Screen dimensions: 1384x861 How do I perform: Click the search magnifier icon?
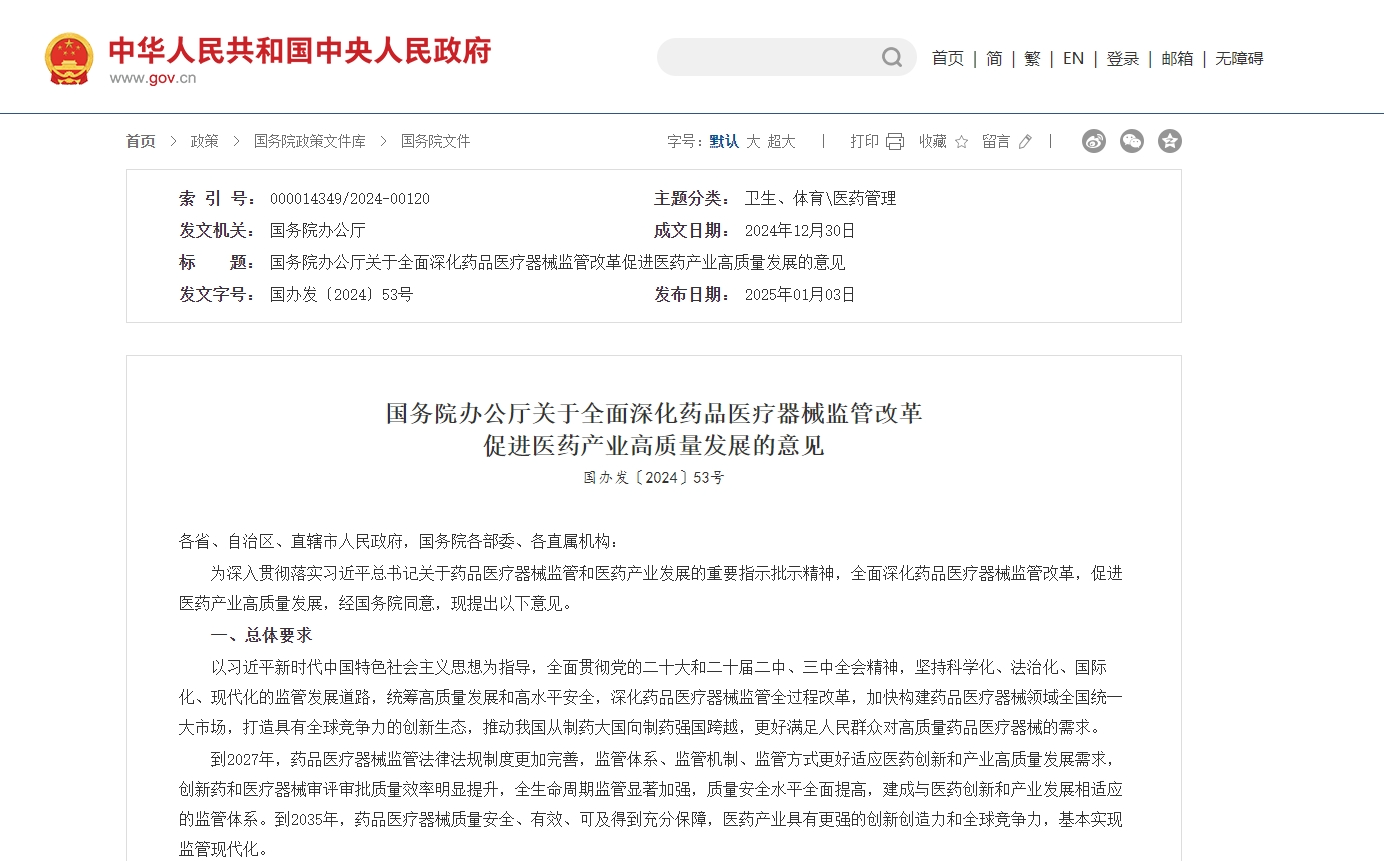pyautogui.click(x=891, y=58)
